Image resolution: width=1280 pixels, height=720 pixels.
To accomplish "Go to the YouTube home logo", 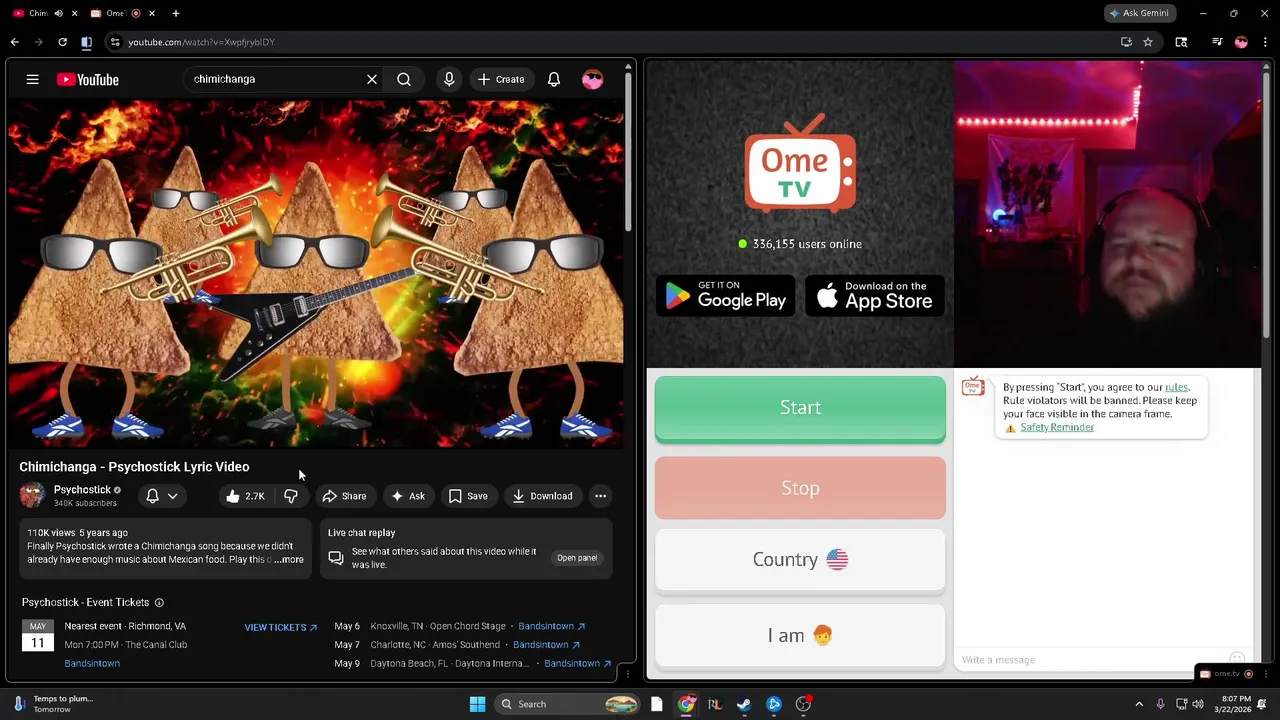I will (88, 79).
